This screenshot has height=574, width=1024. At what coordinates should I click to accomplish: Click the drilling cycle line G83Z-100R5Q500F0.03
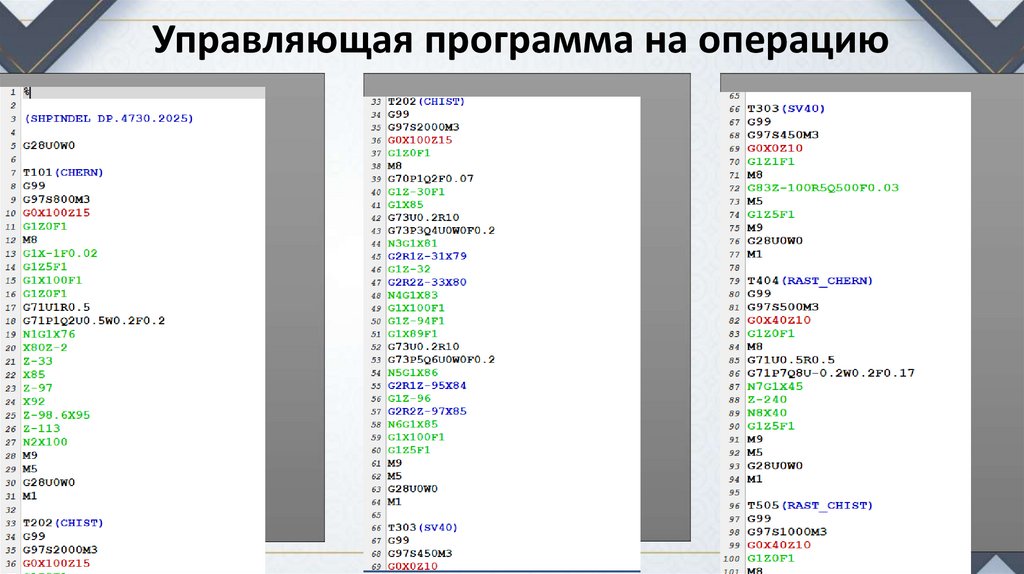pos(824,188)
